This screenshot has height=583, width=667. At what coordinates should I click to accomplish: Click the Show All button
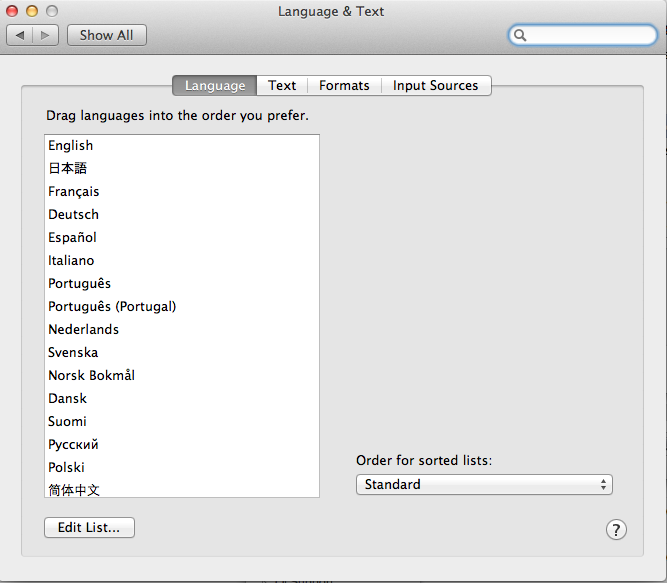point(106,35)
